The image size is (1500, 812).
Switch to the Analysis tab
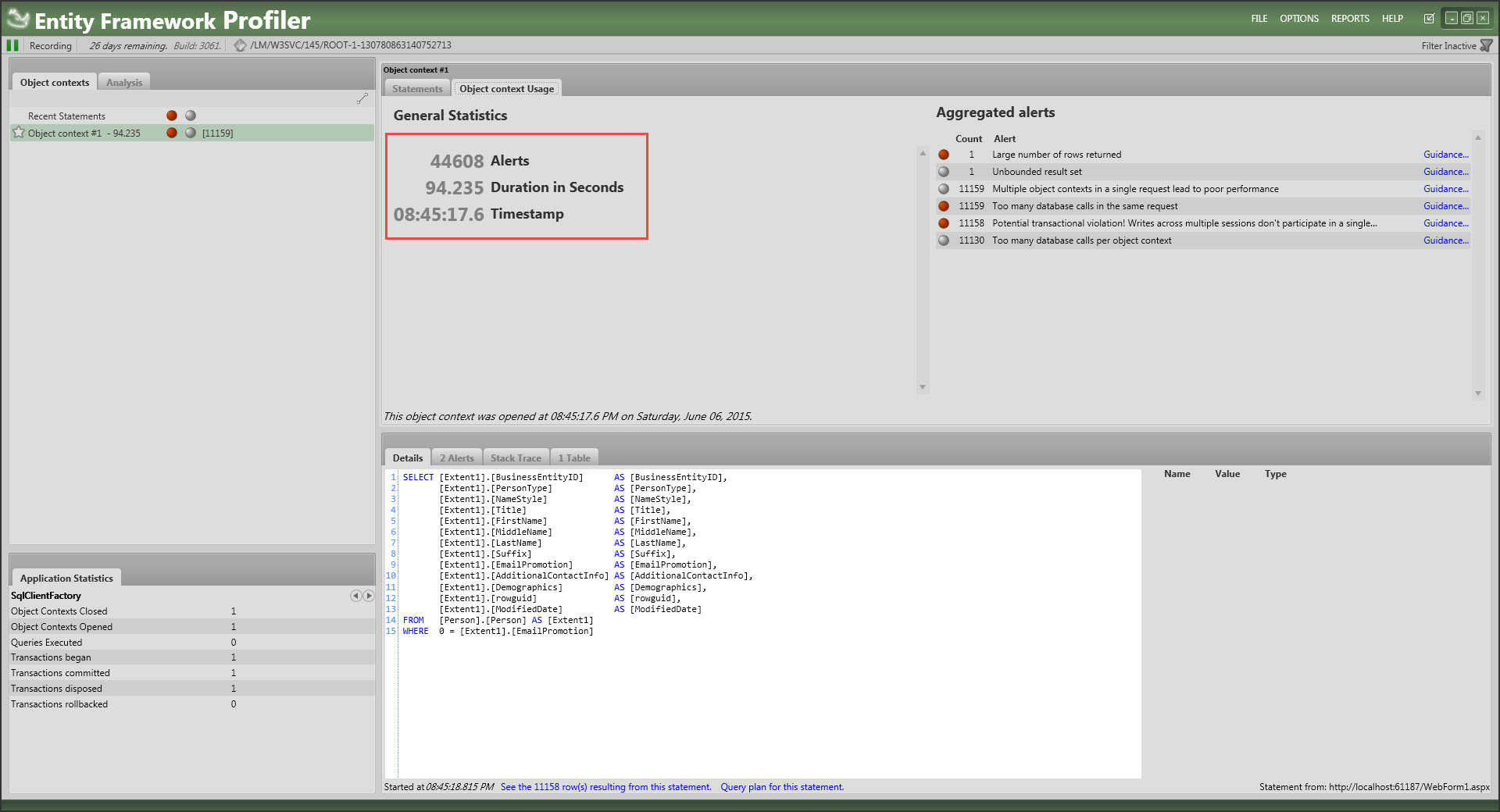124,83
